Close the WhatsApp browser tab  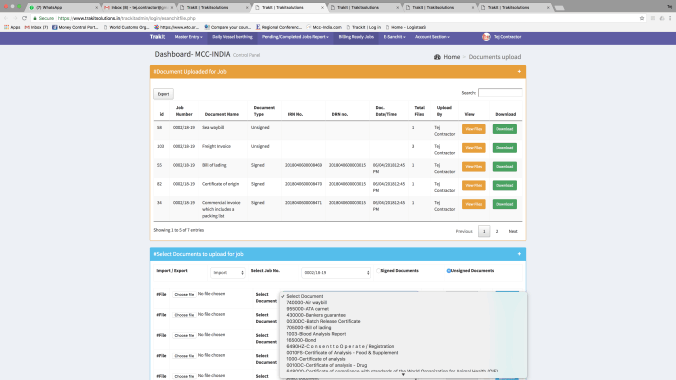[96, 8]
